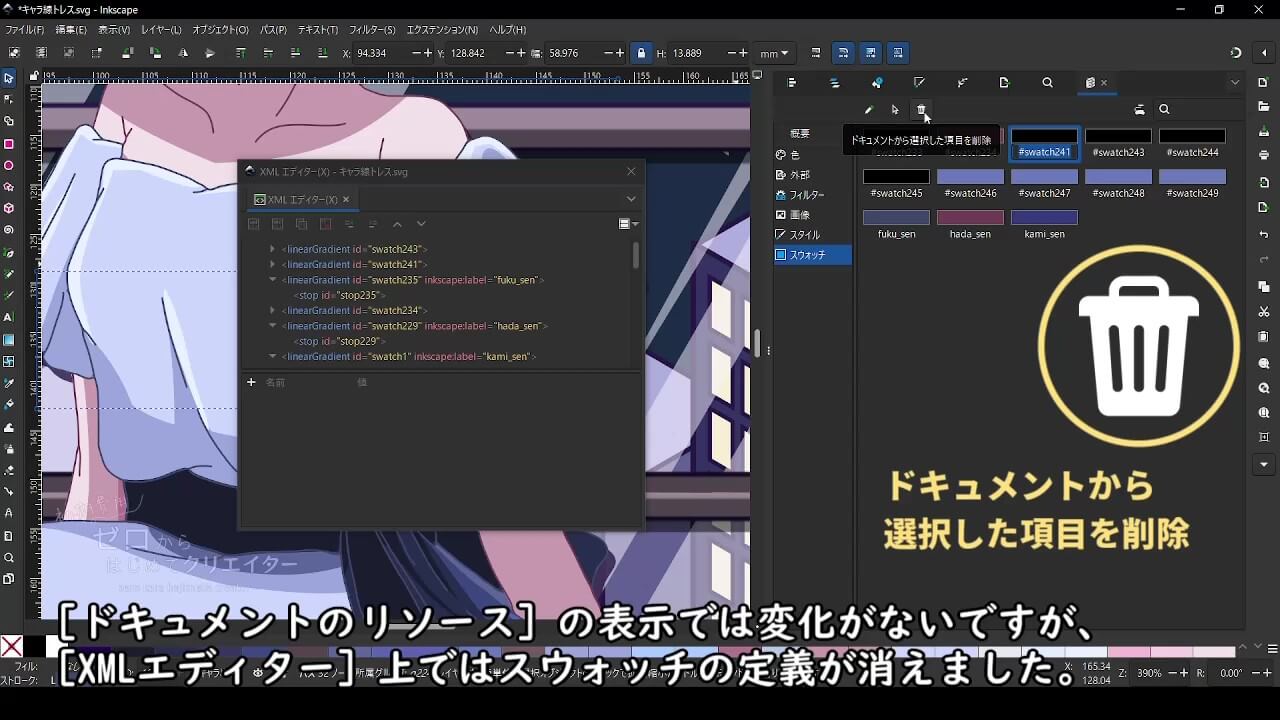Screen dimensions: 1280x720
Task: Select スウォッチ category in resources list
Action: click(812, 255)
